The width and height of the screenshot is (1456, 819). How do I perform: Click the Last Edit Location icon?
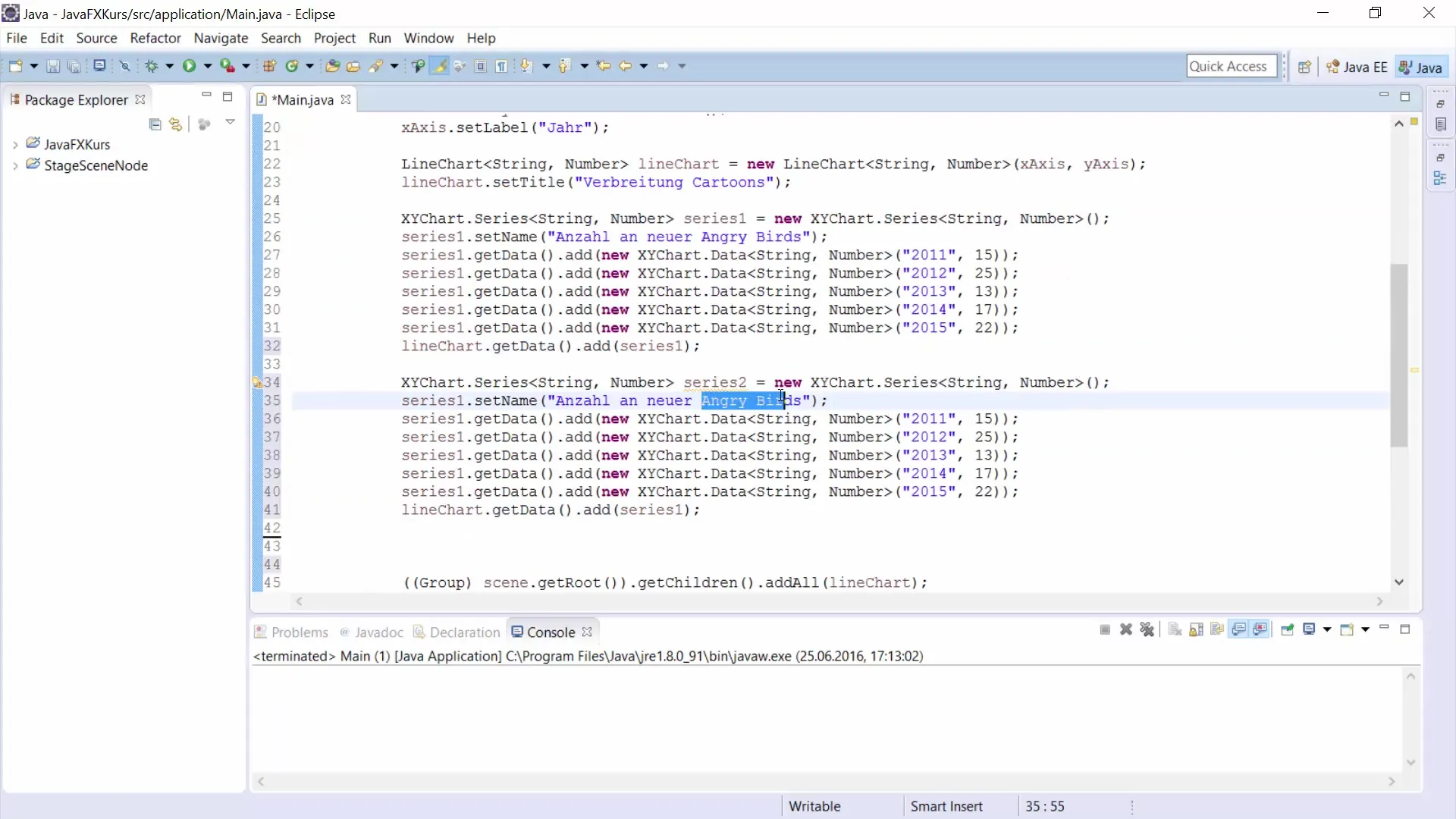tap(604, 67)
